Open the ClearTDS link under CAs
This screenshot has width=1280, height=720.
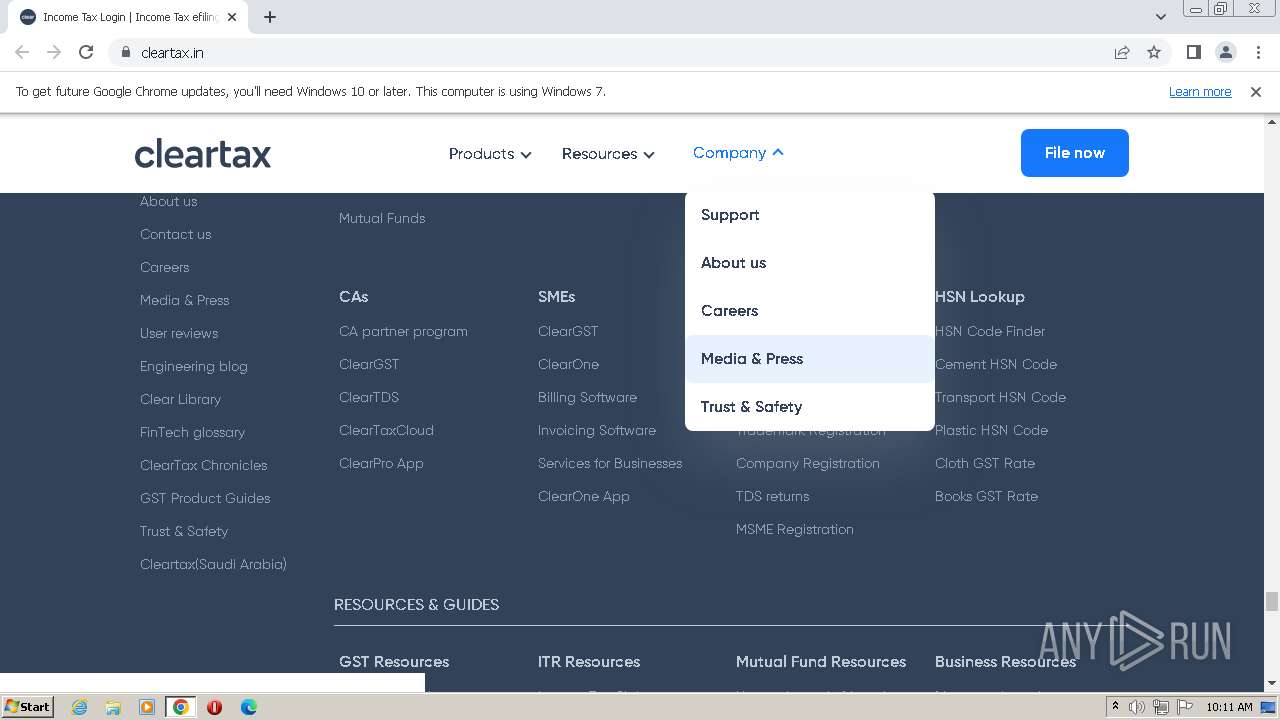click(369, 397)
